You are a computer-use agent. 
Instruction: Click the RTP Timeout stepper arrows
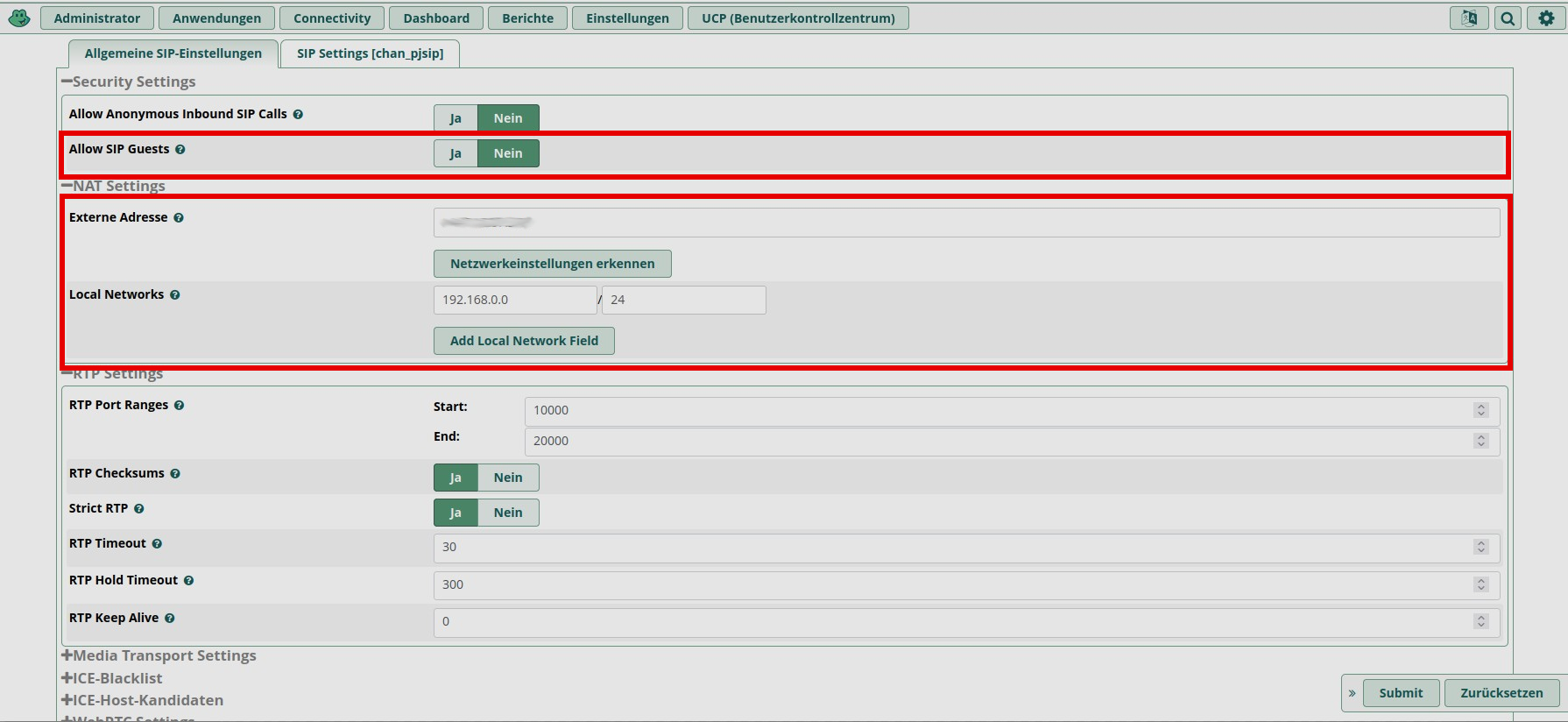pyautogui.click(x=1481, y=547)
